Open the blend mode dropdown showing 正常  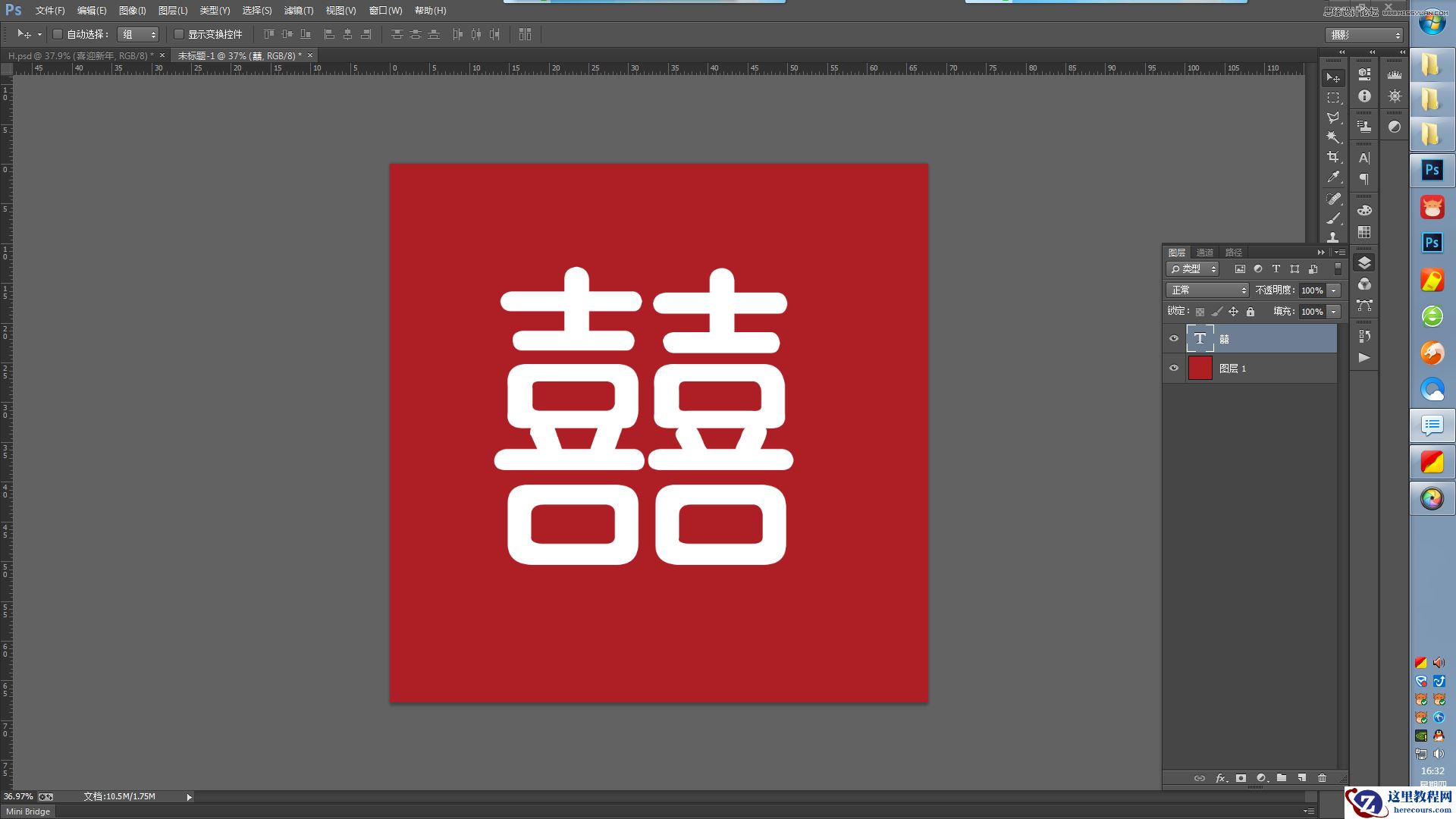[x=1207, y=290]
